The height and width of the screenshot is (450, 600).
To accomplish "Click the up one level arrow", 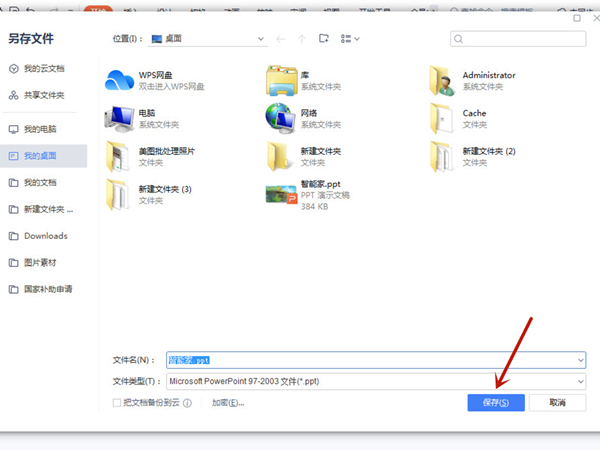I will click(301, 39).
